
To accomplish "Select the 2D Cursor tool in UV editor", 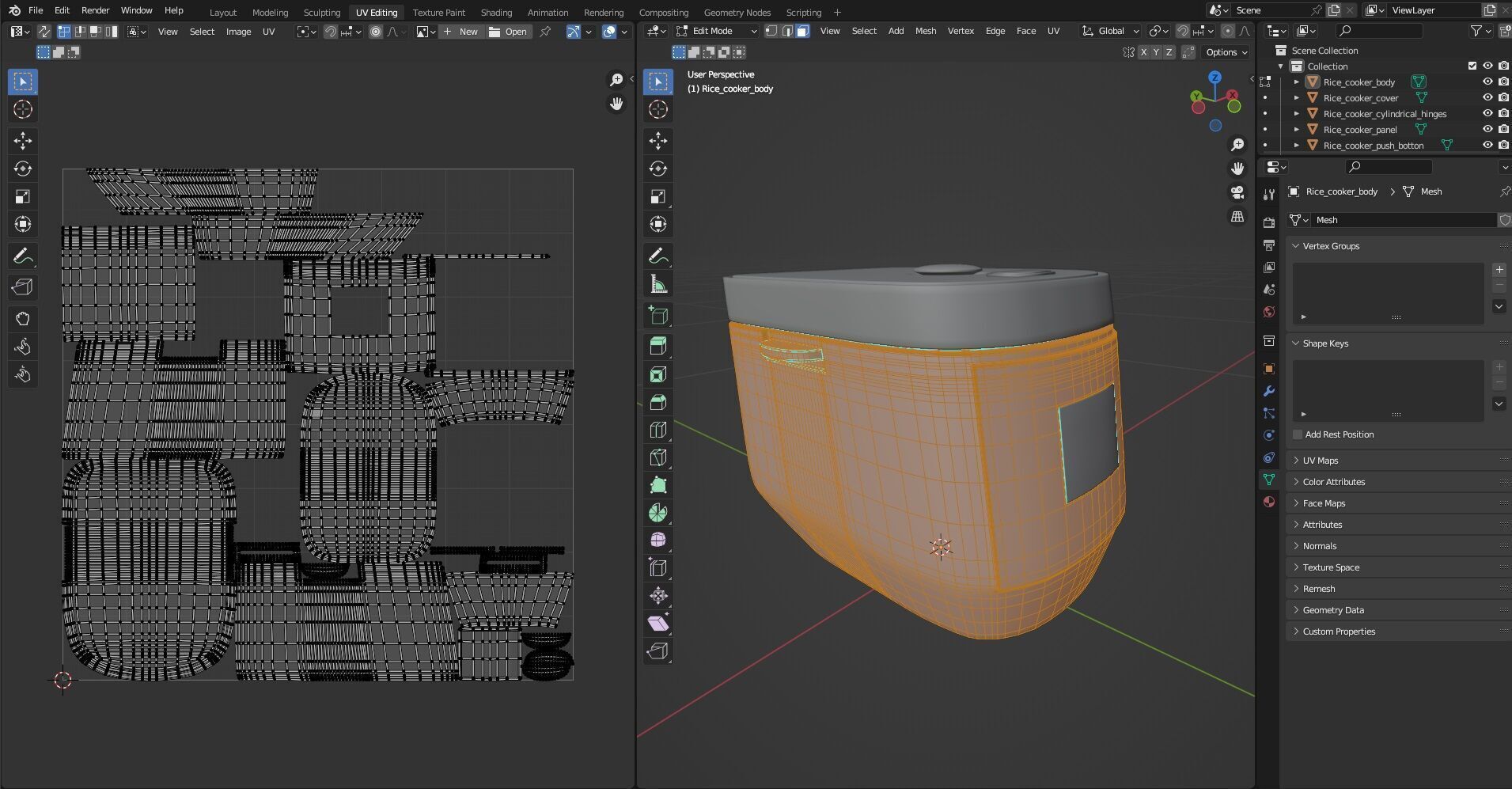I will tap(23, 109).
